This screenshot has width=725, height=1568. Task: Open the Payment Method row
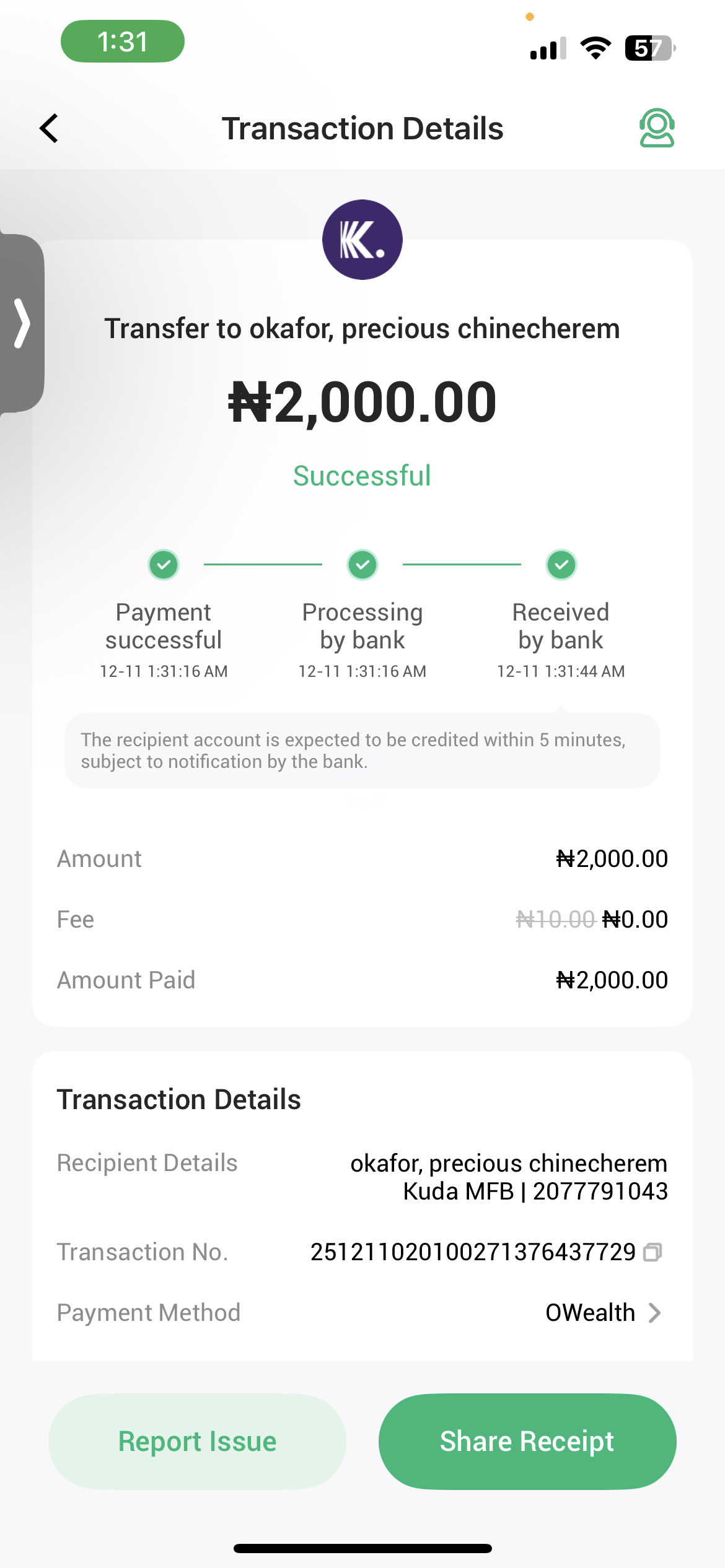[x=362, y=1313]
